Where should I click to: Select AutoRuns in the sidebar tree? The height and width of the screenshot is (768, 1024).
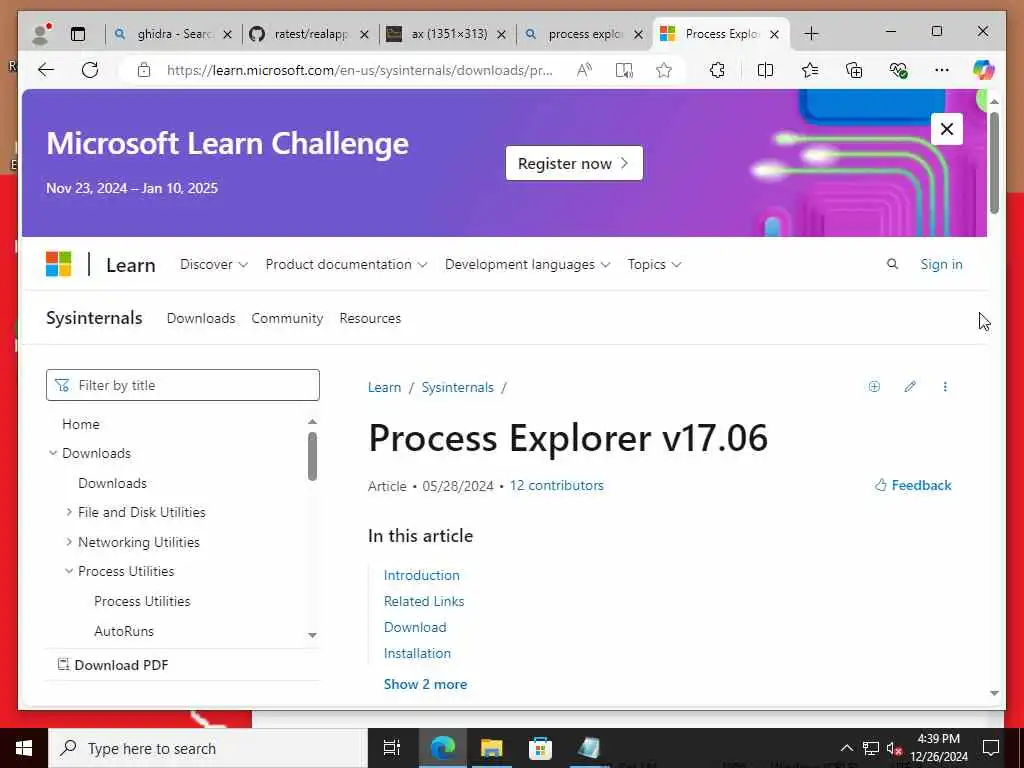124,631
